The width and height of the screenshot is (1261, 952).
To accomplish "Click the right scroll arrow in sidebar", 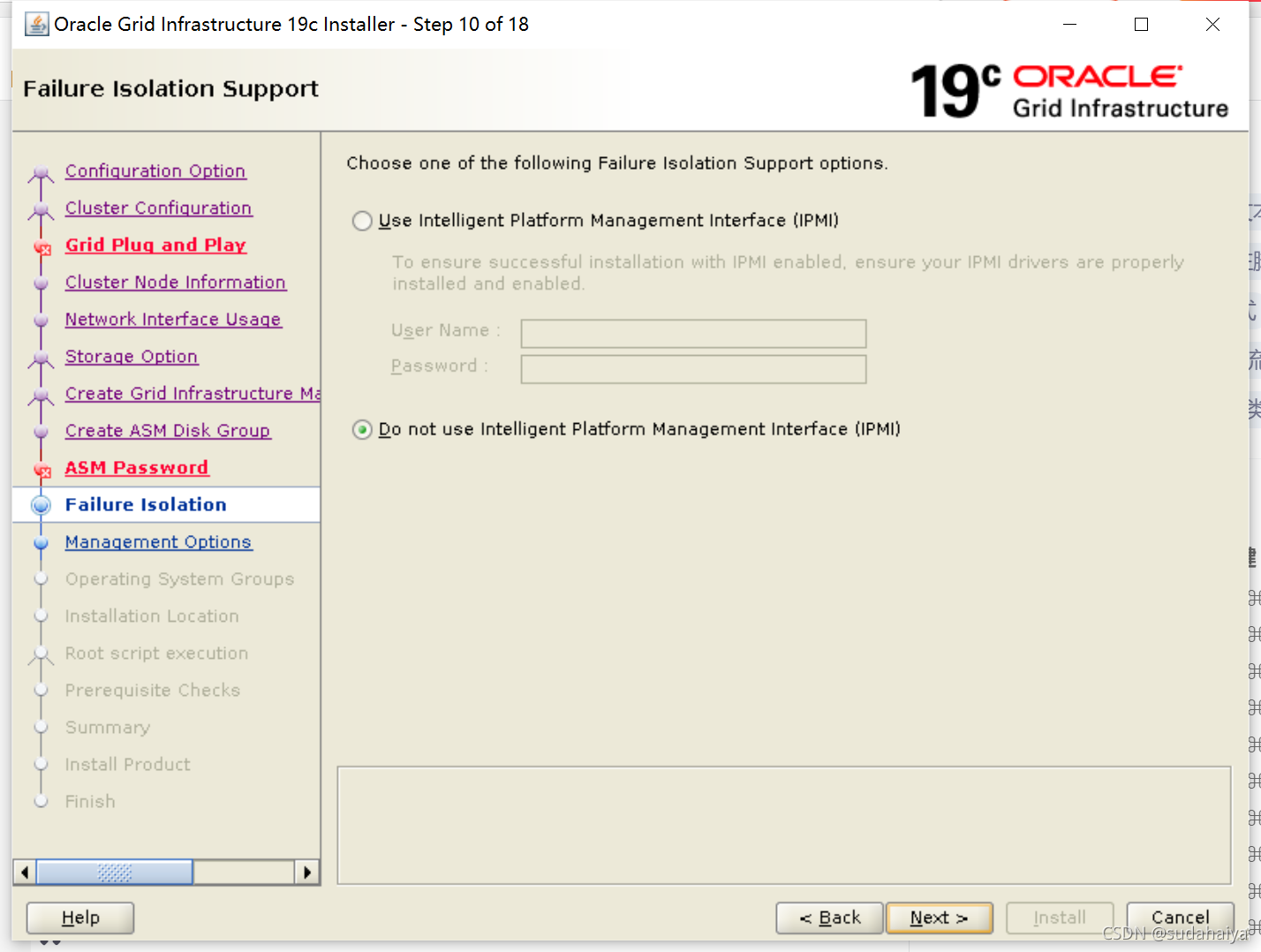I will click(306, 873).
